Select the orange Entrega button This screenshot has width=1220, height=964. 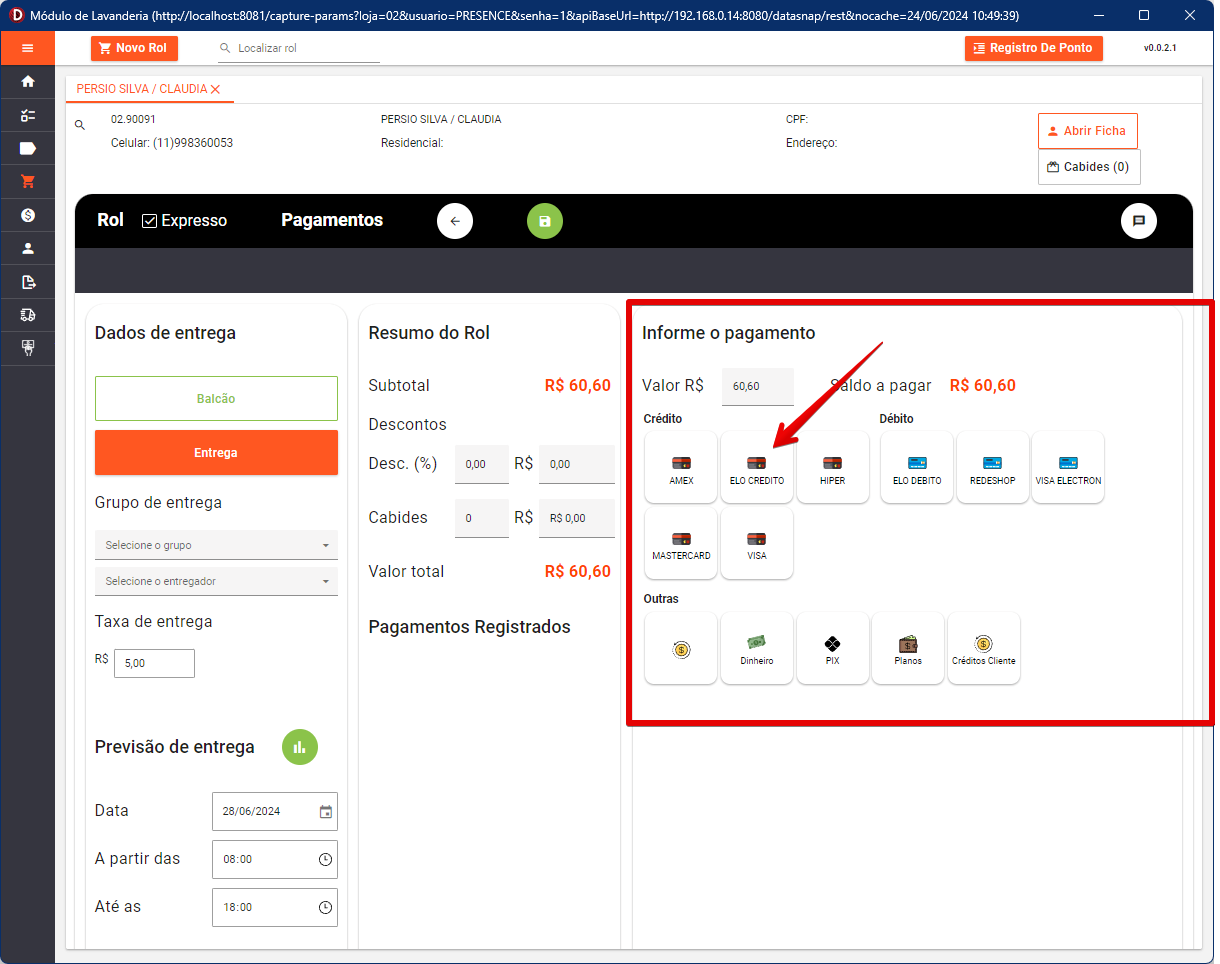pyautogui.click(x=216, y=453)
